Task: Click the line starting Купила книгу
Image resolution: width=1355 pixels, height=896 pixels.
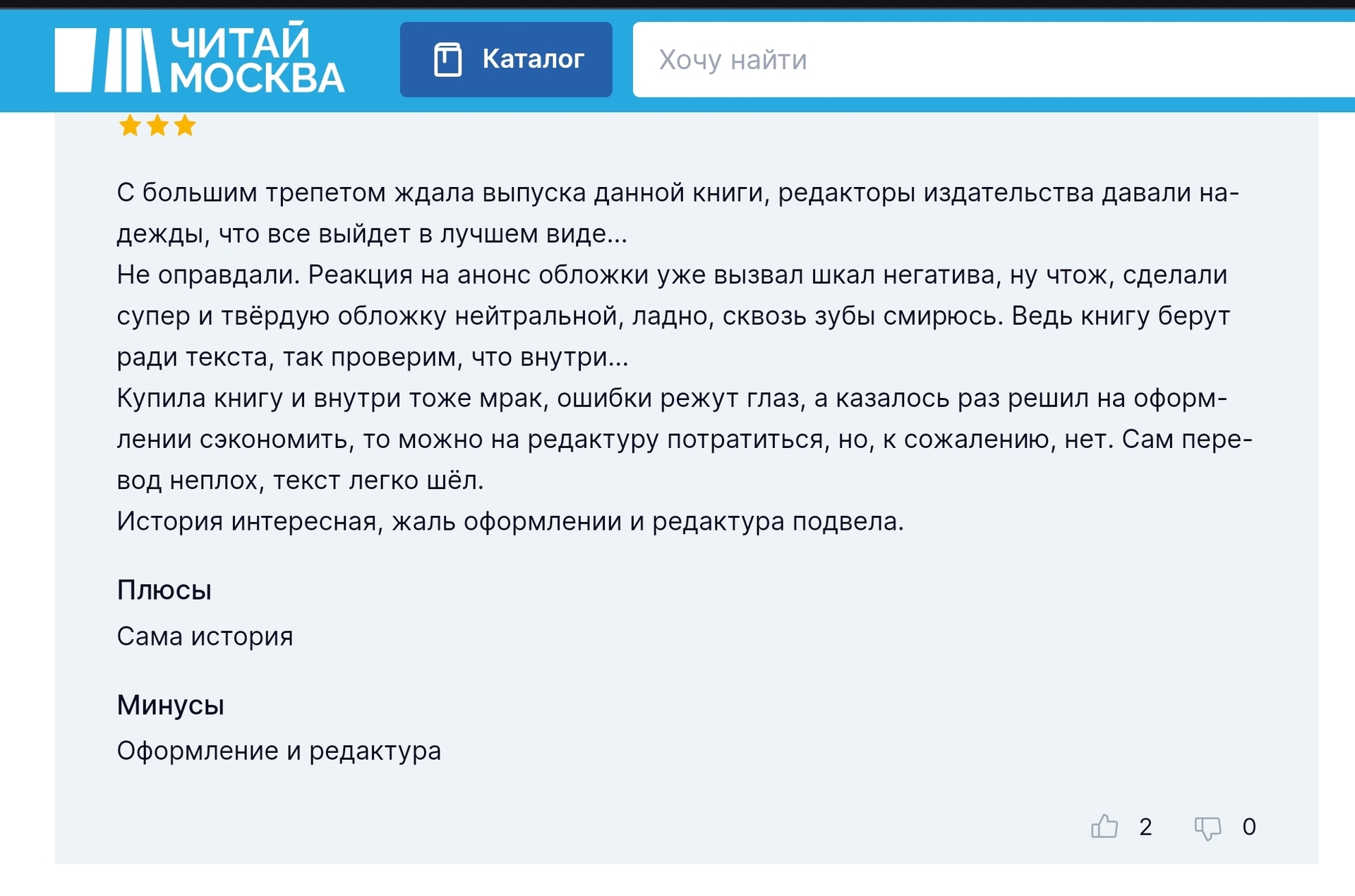Action: [670, 399]
